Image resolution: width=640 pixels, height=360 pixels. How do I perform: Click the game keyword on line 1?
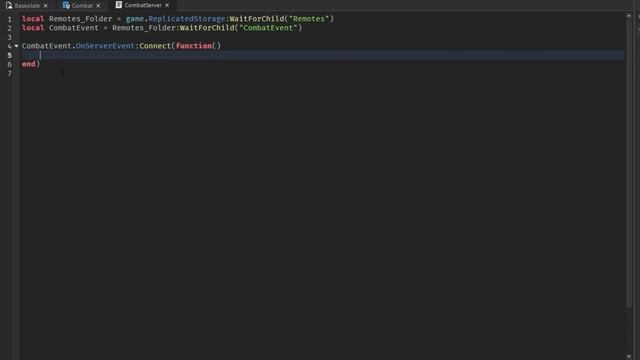pos(135,19)
